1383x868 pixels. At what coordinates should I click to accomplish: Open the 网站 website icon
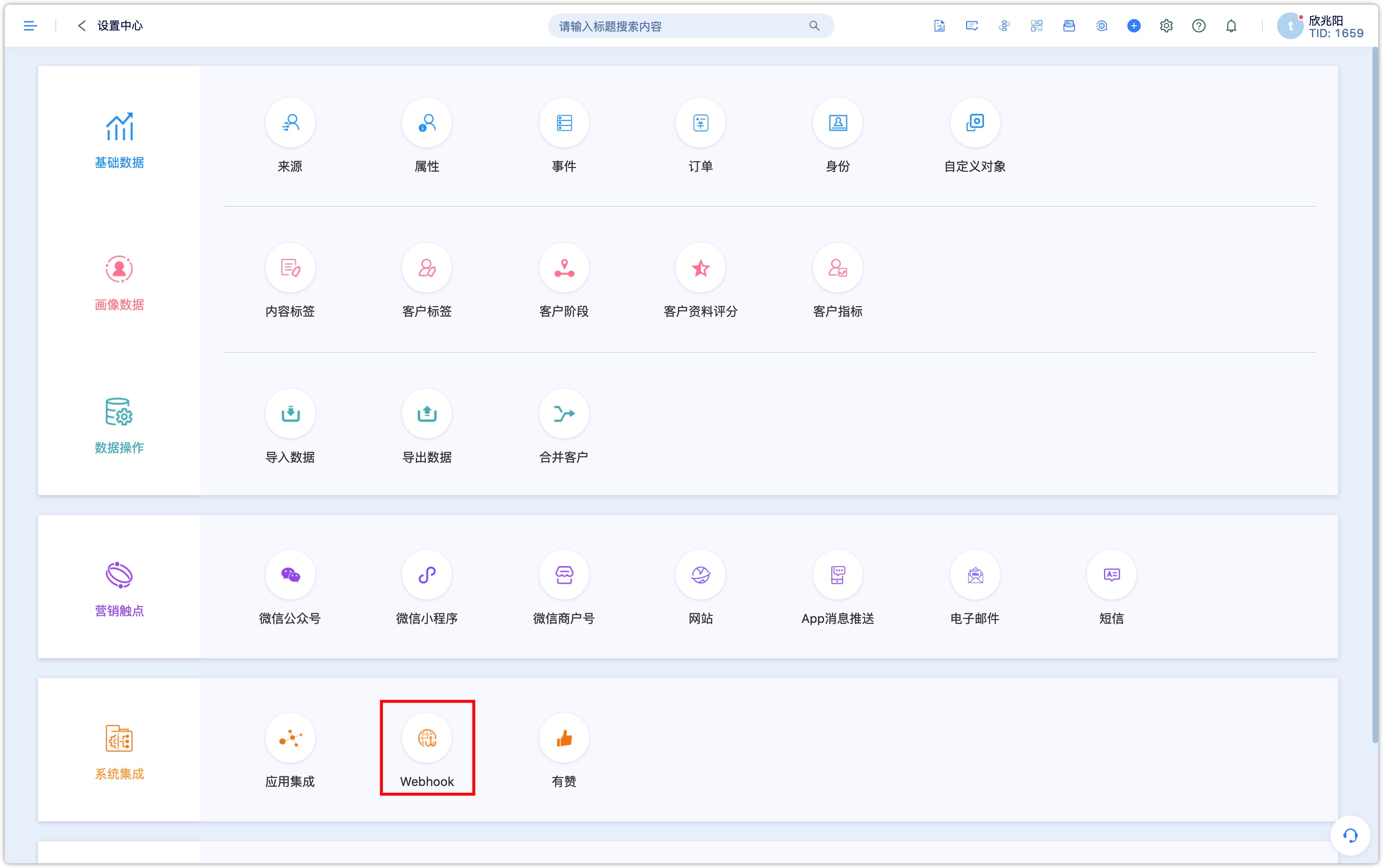pyautogui.click(x=701, y=575)
